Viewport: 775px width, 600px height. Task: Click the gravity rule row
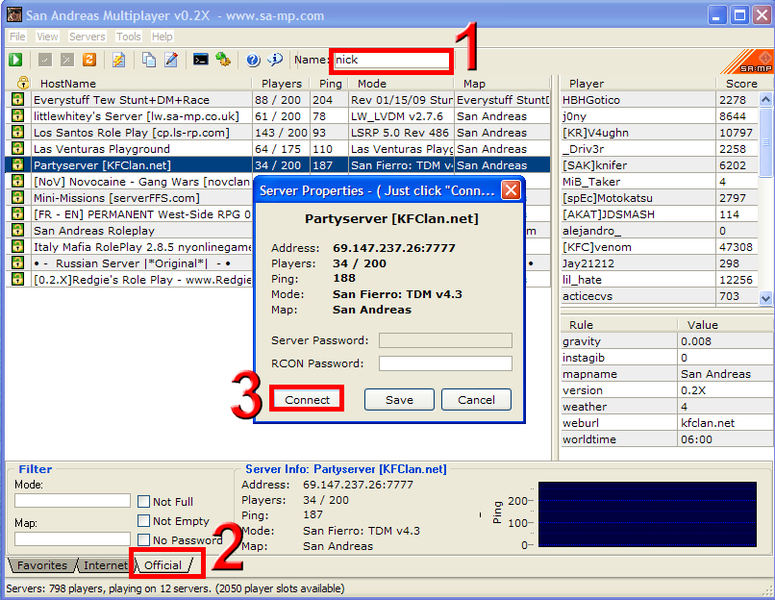pos(666,341)
